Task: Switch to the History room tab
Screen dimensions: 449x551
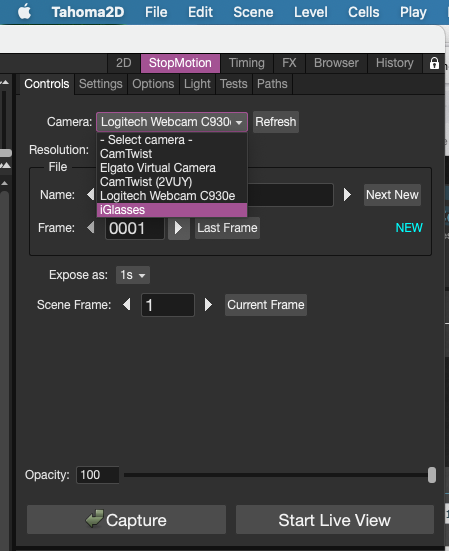Action: 395,63
